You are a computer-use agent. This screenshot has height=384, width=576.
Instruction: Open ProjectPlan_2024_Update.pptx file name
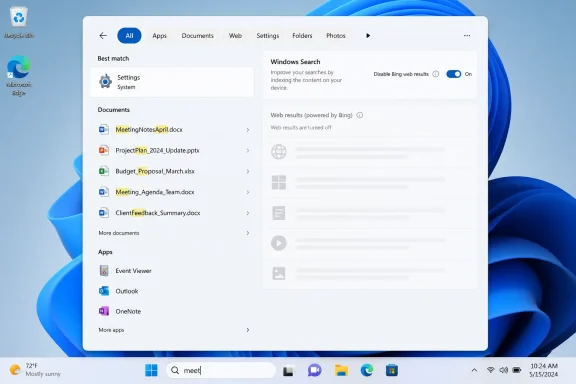157,150
